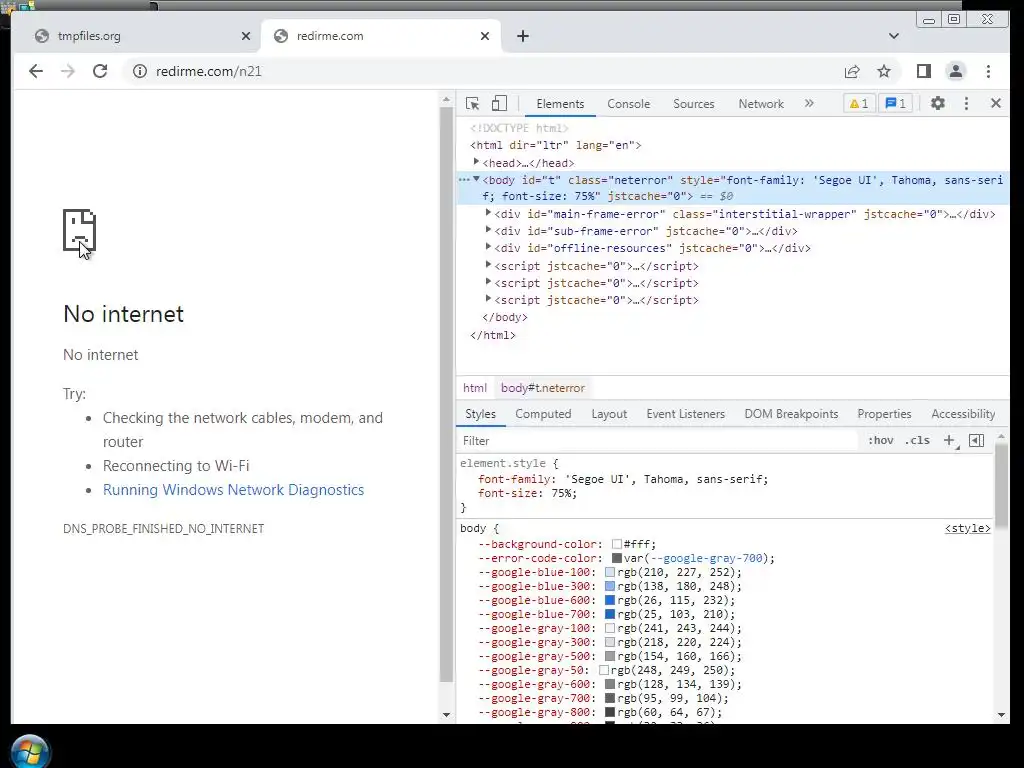Select the inspect element picker icon
This screenshot has width=1024, height=768.
tap(472, 104)
